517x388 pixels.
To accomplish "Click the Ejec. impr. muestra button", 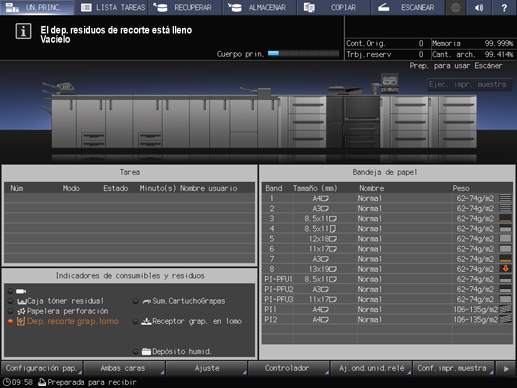I will coord(469,84).
